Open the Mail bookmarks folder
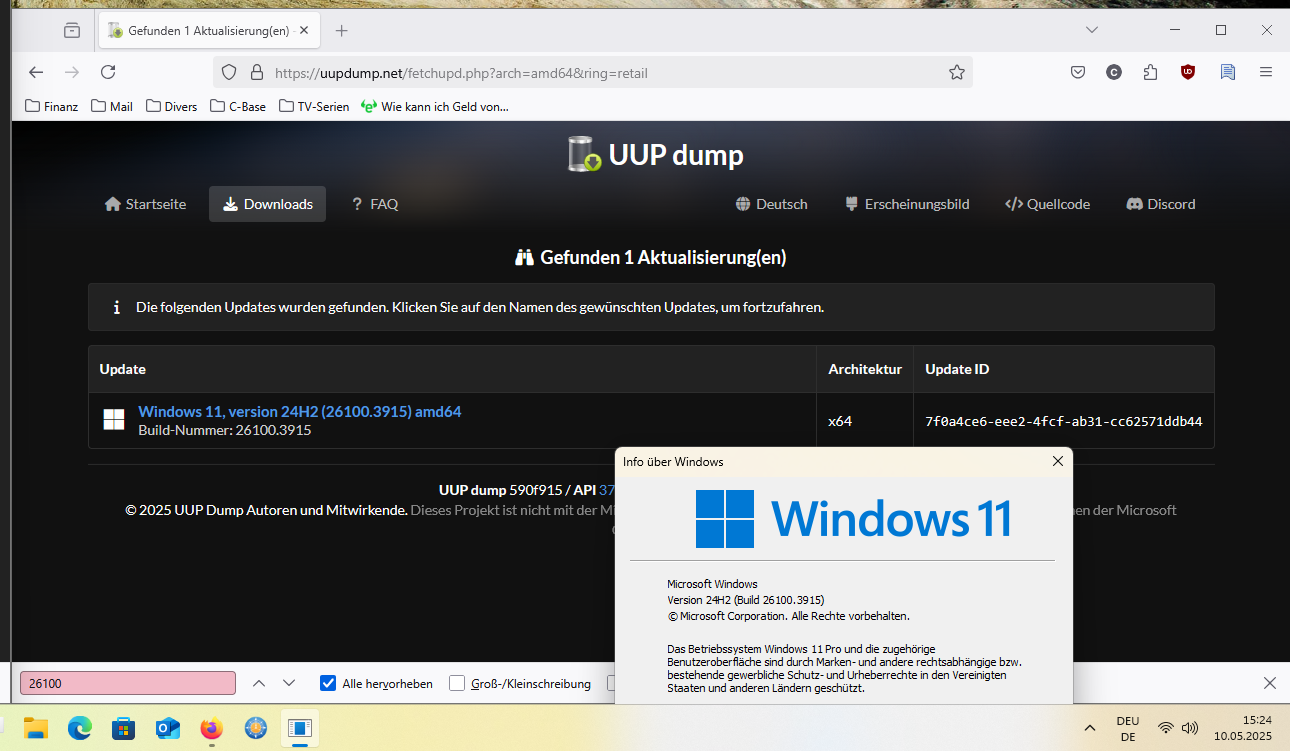 coord(112,106)
